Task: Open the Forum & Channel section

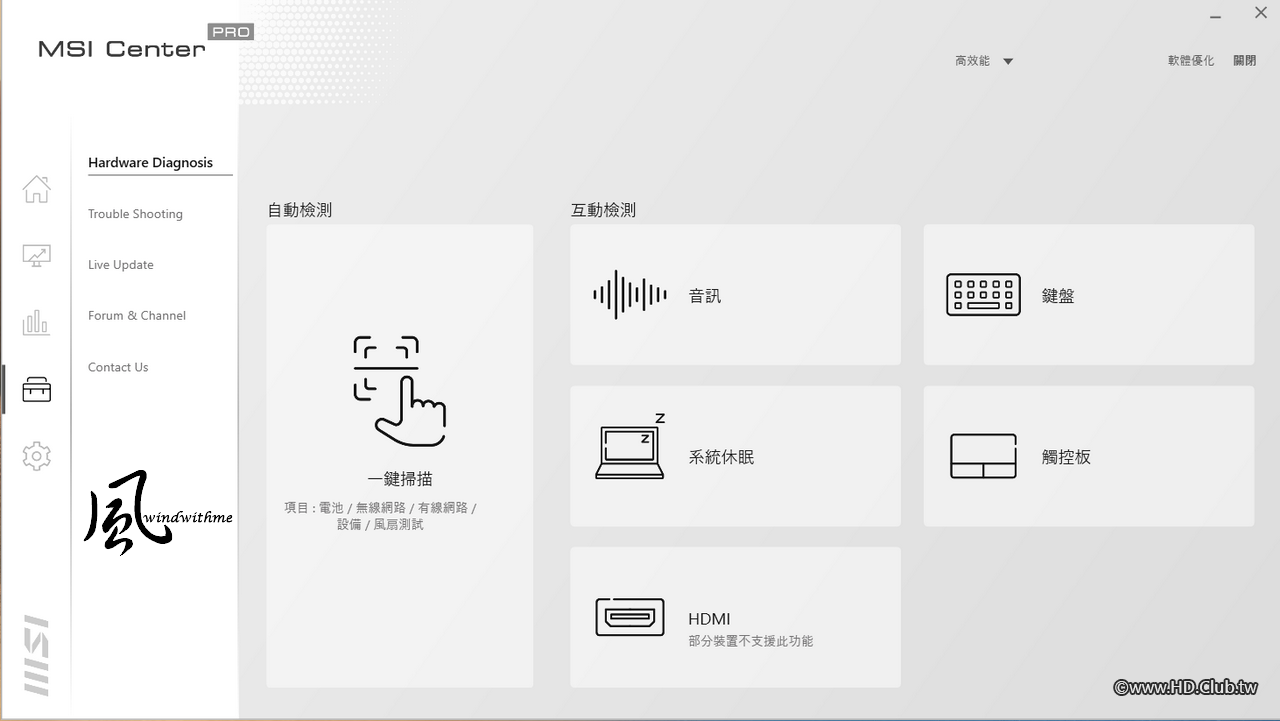Action: click(137, 316)
